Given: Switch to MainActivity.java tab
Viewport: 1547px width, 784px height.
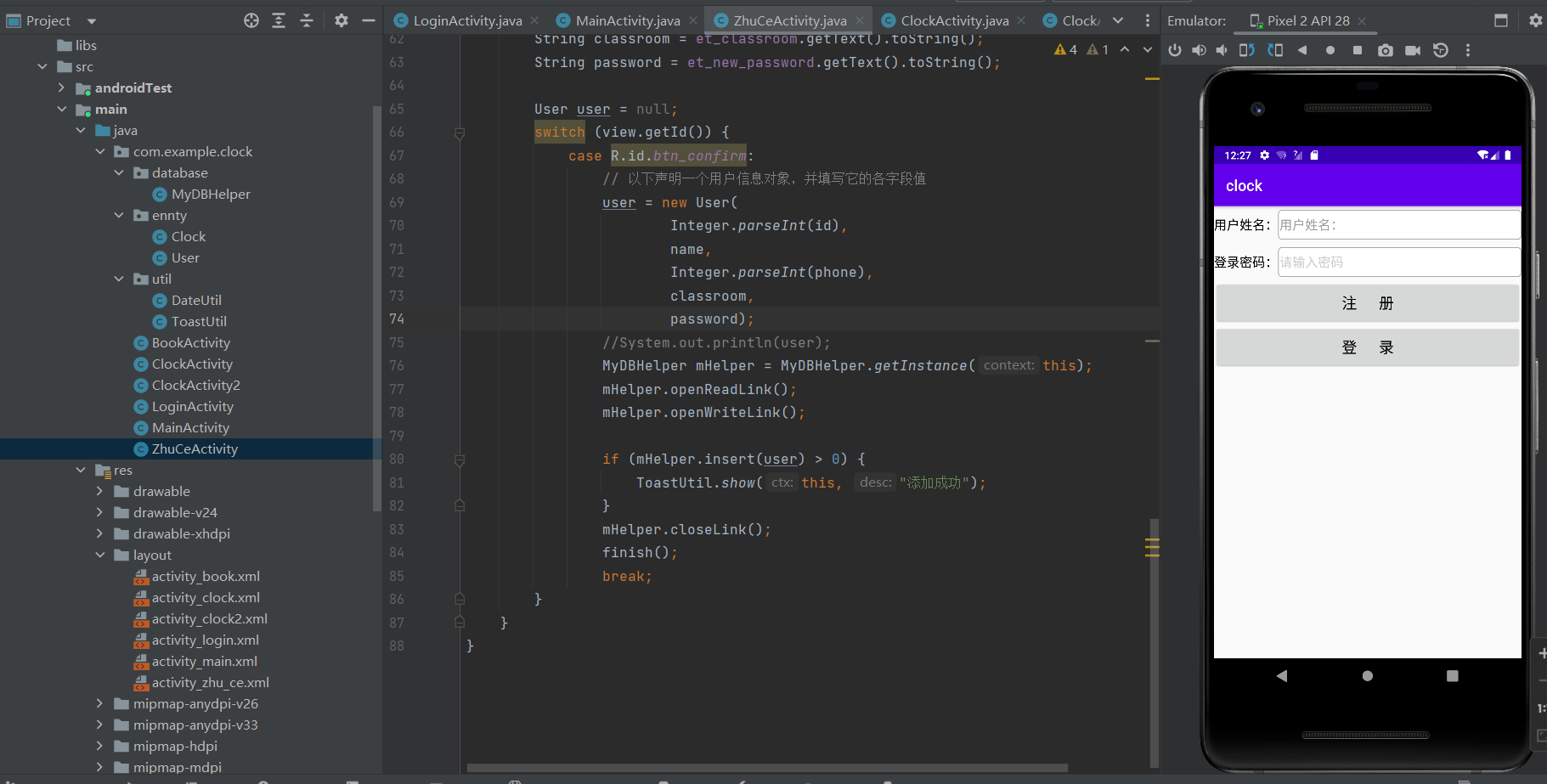Looking at the screenshot, I should point(628,20).
